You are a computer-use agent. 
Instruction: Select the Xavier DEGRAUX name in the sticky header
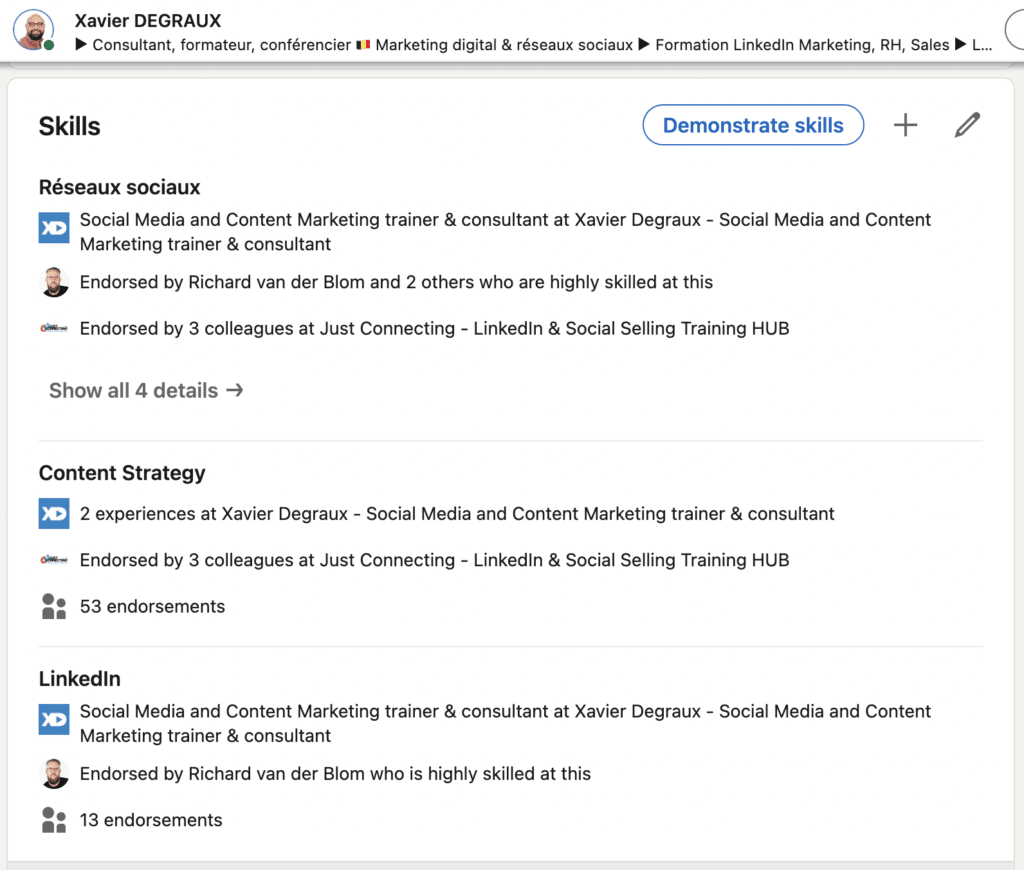pyautogui.click(x=148, y=21)
